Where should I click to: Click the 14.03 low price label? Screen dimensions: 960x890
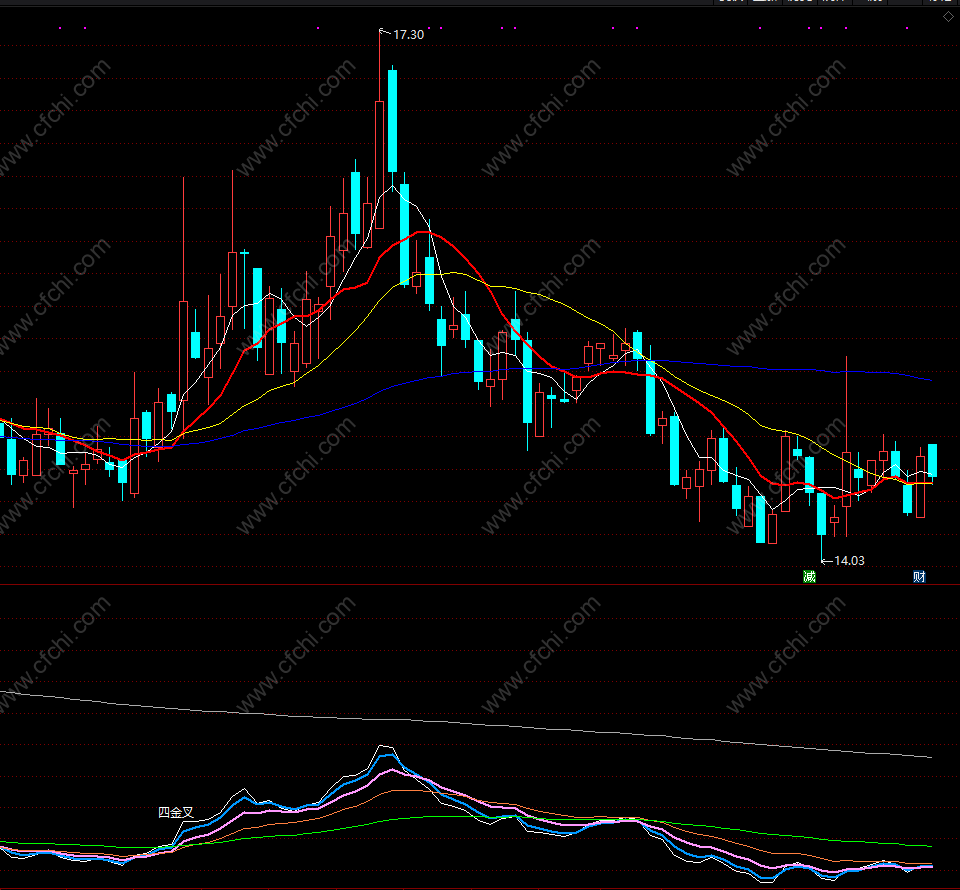point(849,561)
